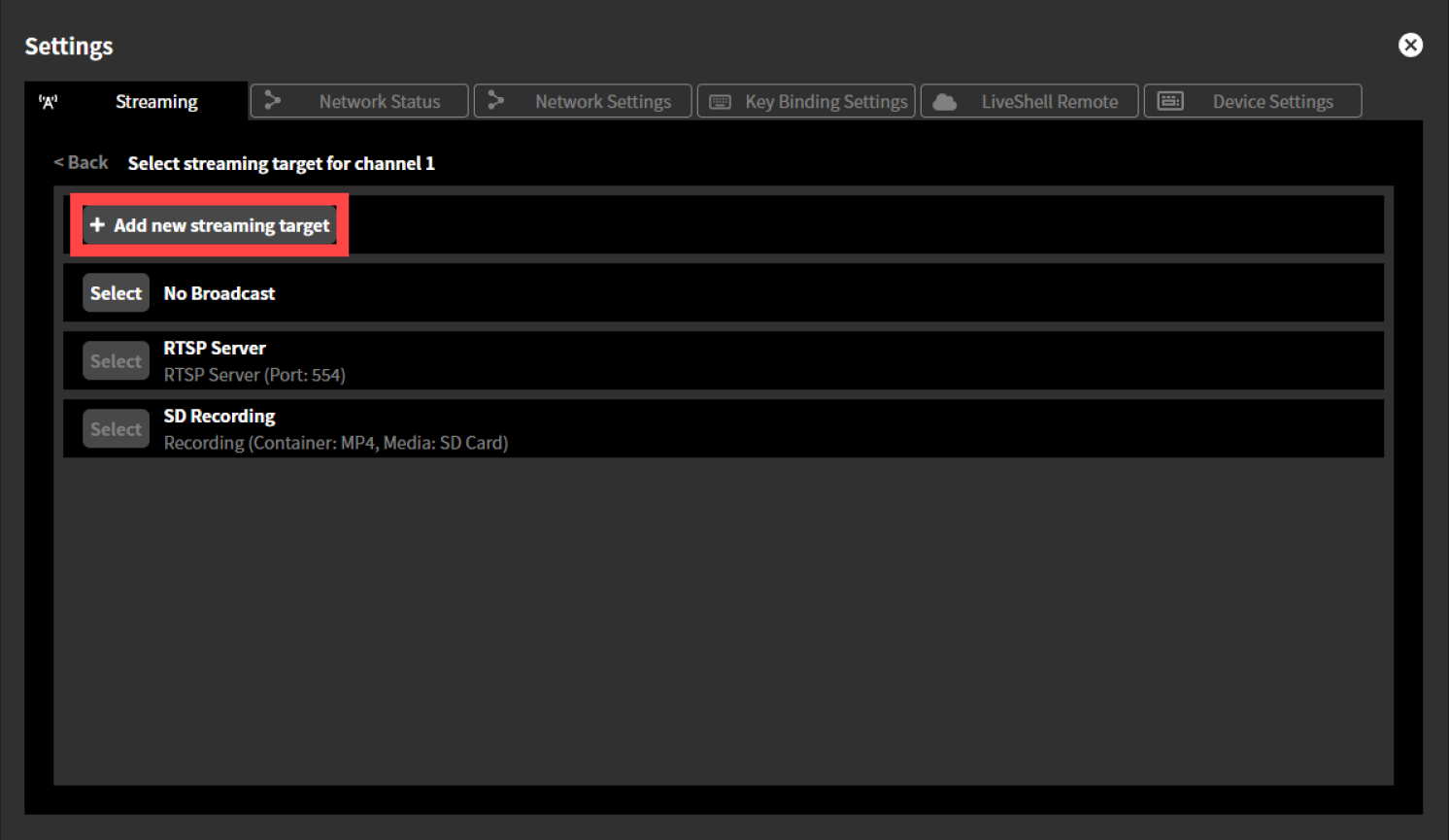Click the circular X icon in Settings header

(x=1410, y=45)
